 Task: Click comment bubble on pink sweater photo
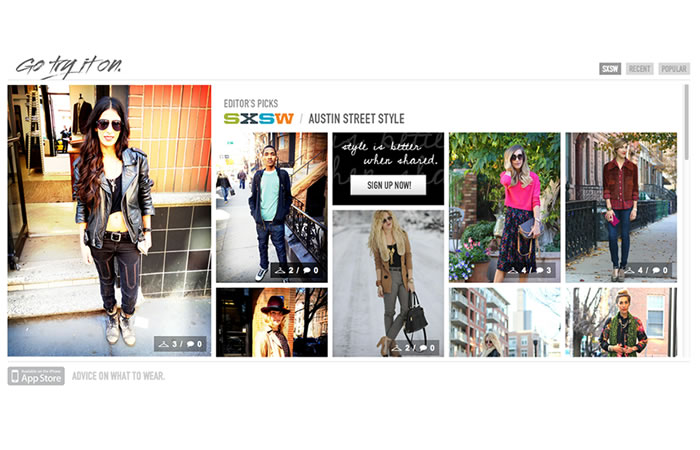coord(539,271)
